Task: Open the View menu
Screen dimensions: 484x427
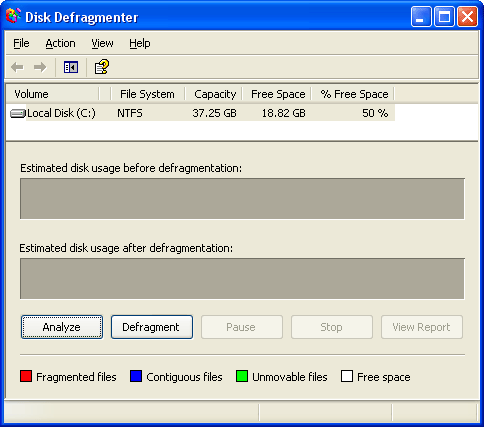Action: 102,43
